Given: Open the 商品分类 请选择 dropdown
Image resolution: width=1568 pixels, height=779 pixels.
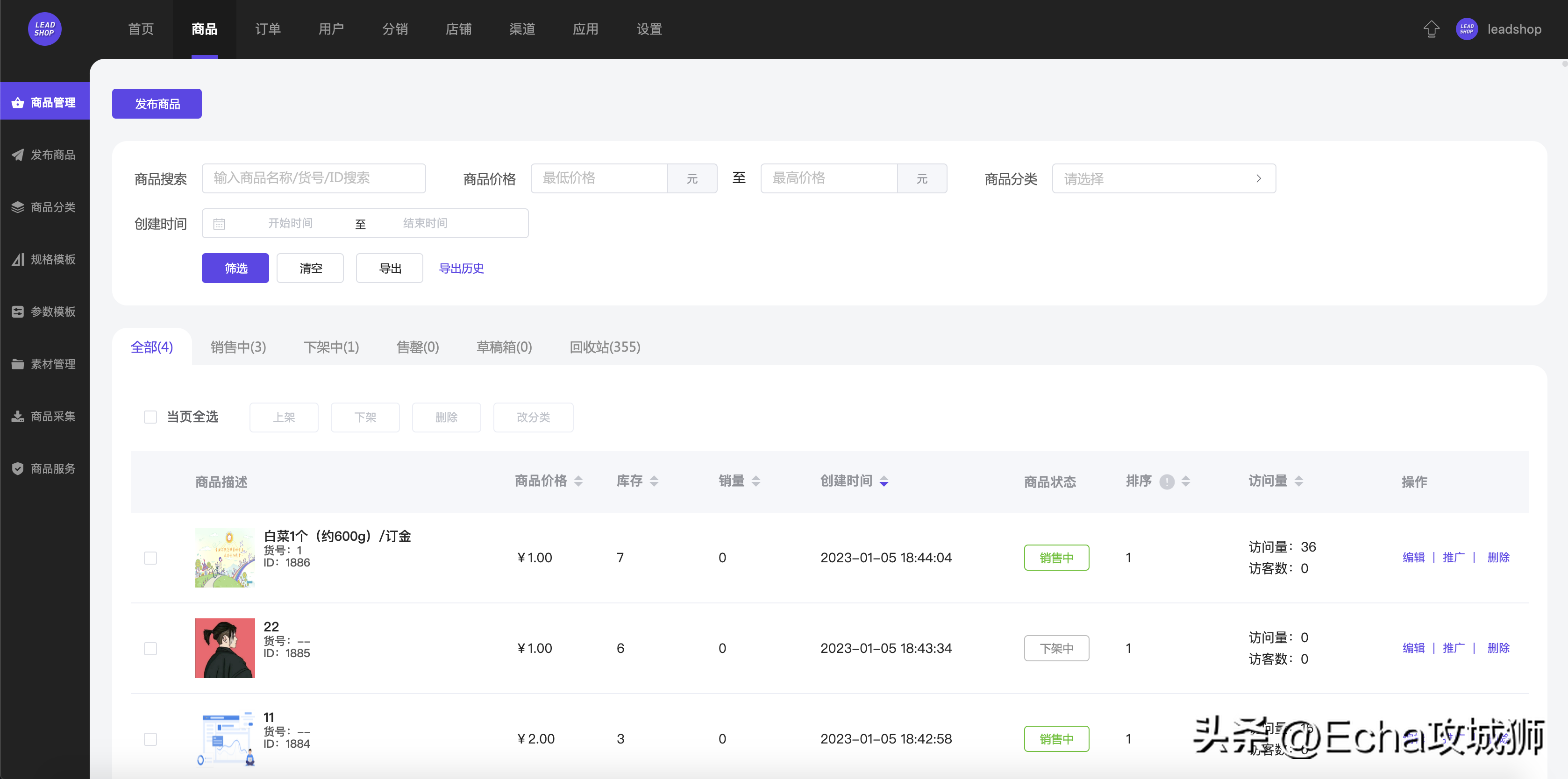Looking at the screenshot, I should (x=1163, y=178).
